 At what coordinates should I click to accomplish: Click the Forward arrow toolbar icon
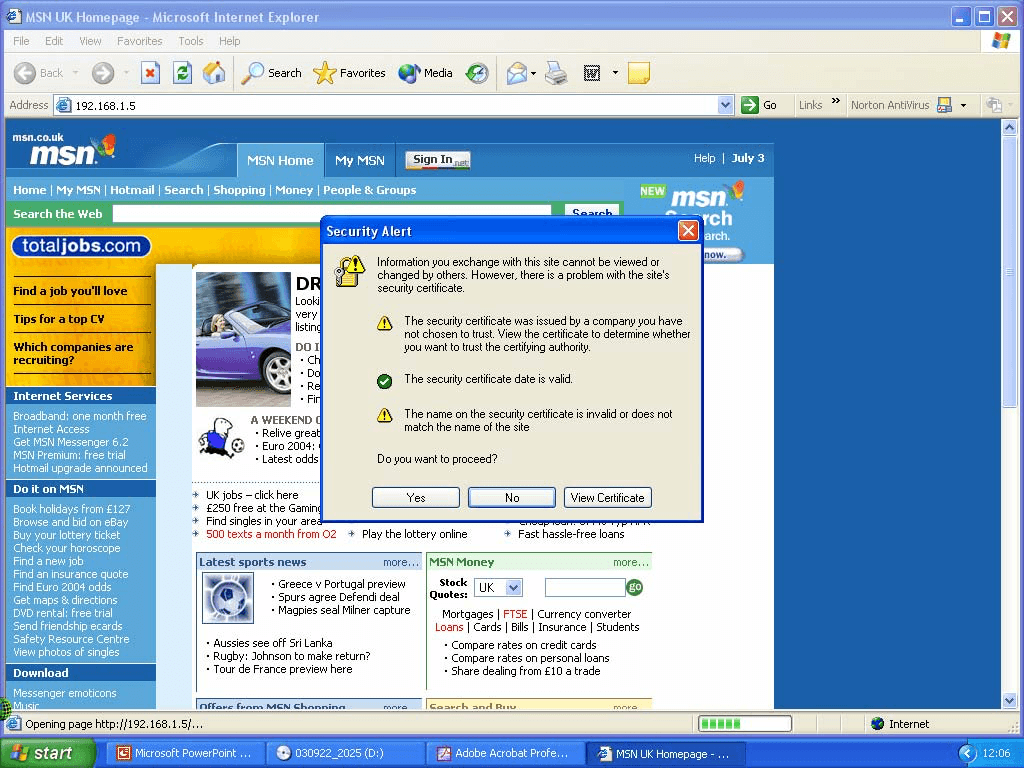[103, 73]
